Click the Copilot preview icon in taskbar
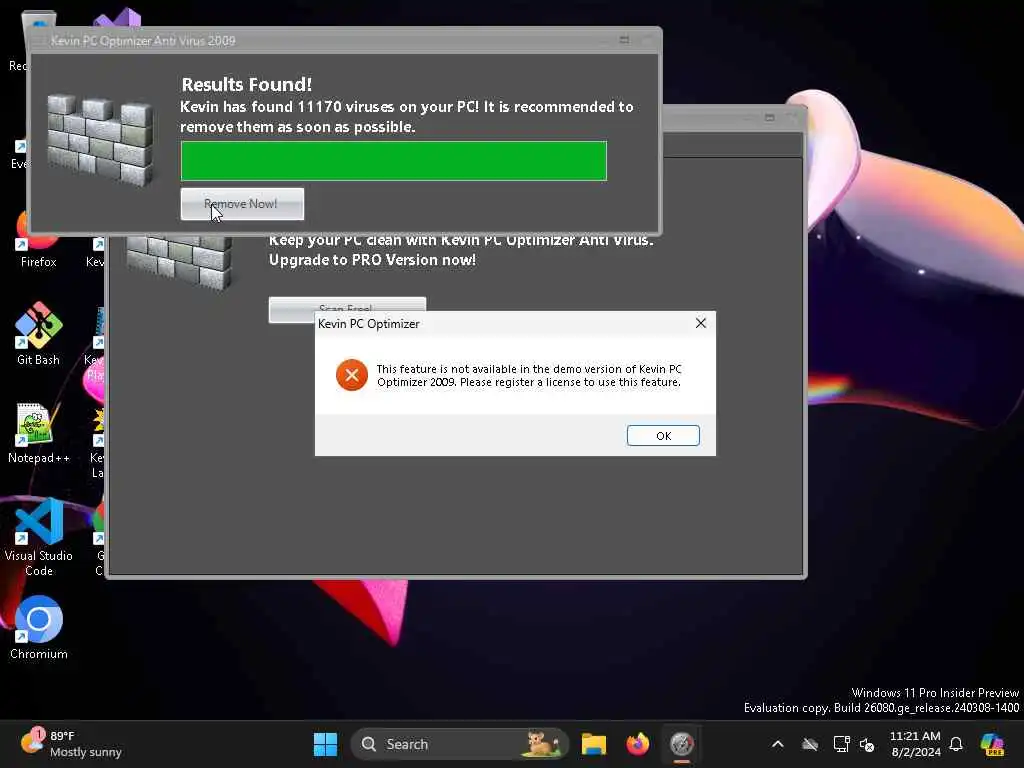The width and height of the screenshot is (1024, 768). [993, 744]
